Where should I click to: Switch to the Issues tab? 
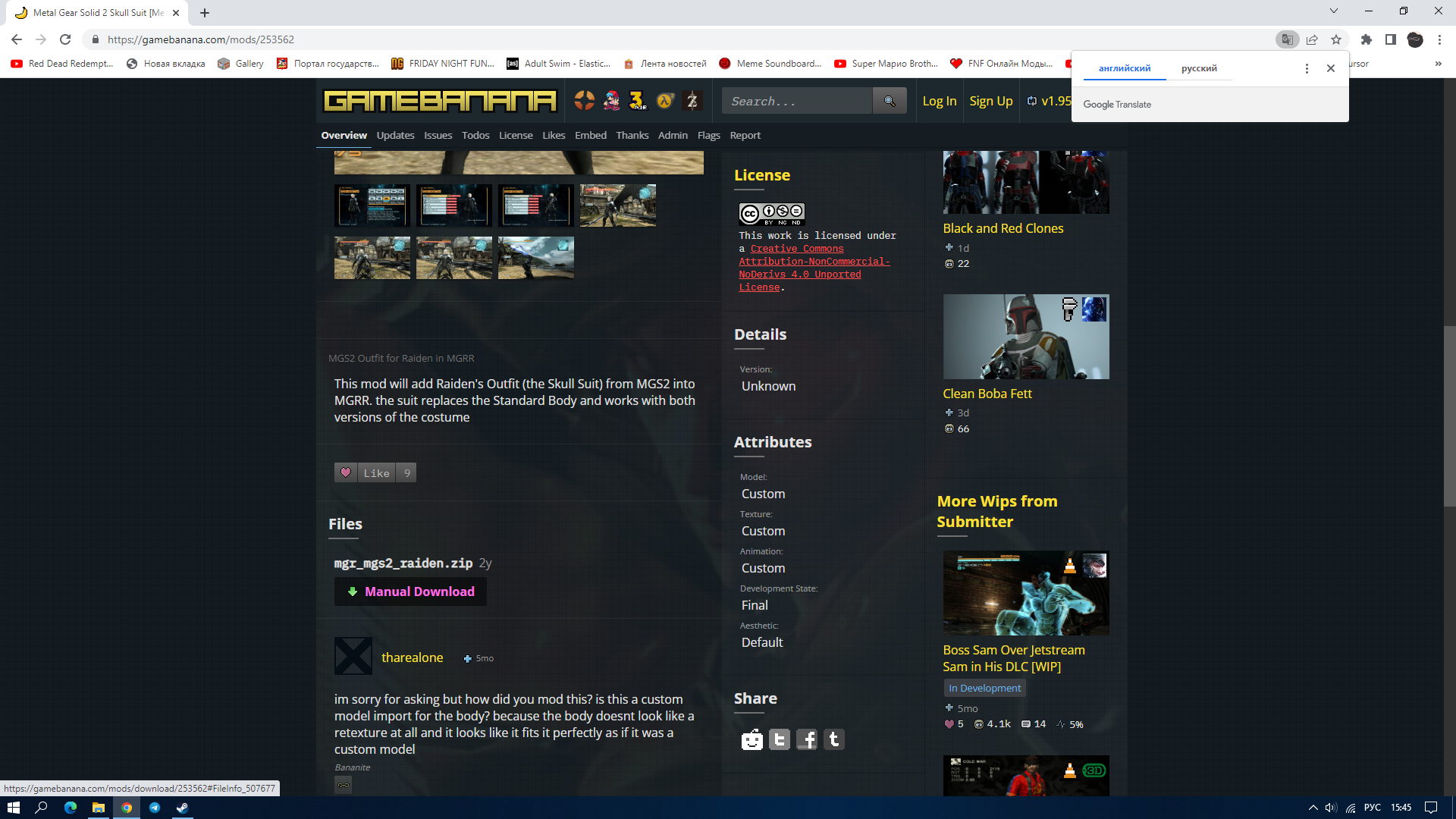[x=438, y=135]
